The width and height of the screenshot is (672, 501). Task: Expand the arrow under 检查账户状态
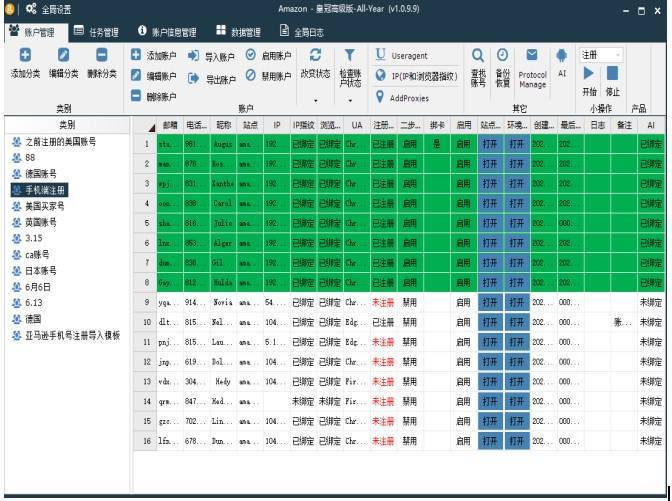pyautogui.click(x=350, y=101)
